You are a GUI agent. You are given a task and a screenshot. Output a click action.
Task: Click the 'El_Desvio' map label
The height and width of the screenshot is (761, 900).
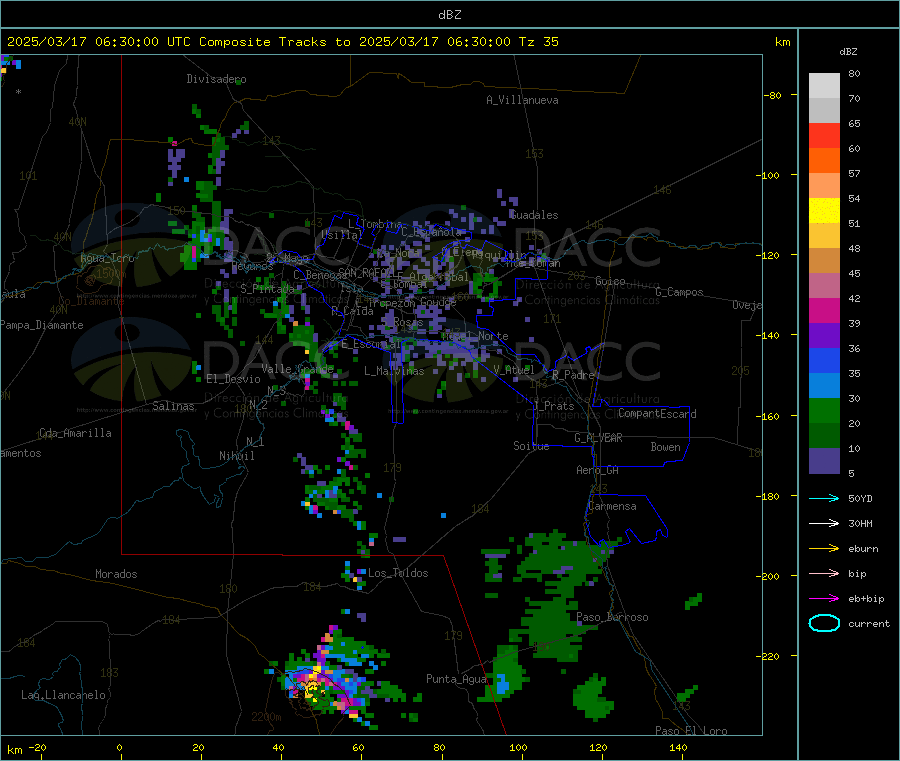pos(233,379)
